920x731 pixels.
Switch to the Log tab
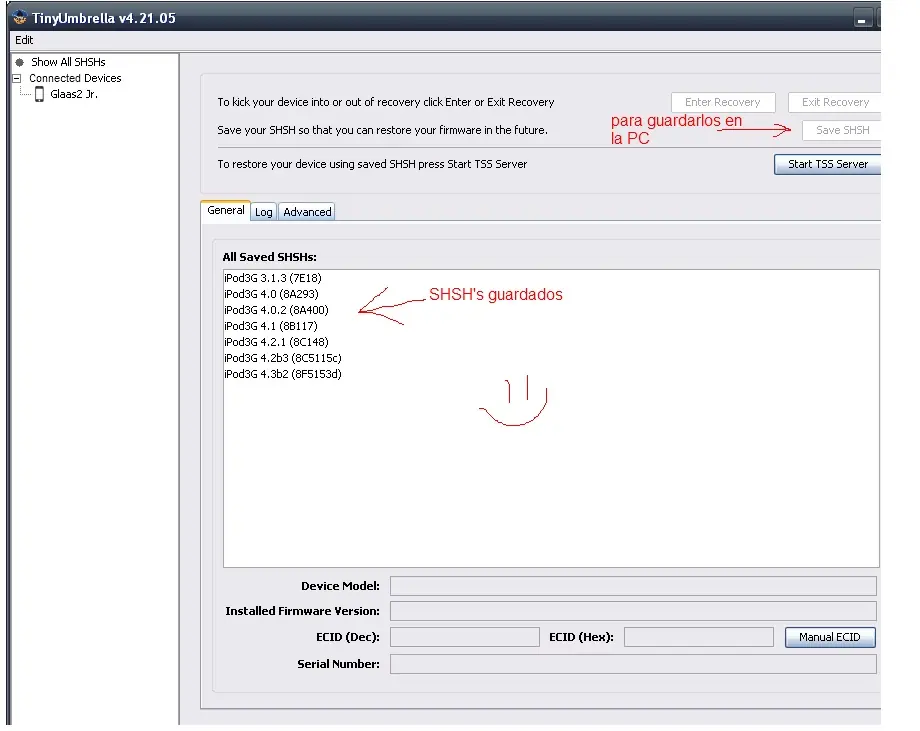[263, 212]
